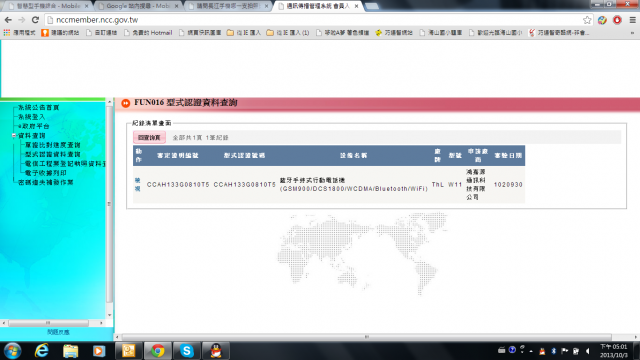Click the colorful extension icon beside the star
This screenshot has height=360, width=640.
(x=602, y=20)
